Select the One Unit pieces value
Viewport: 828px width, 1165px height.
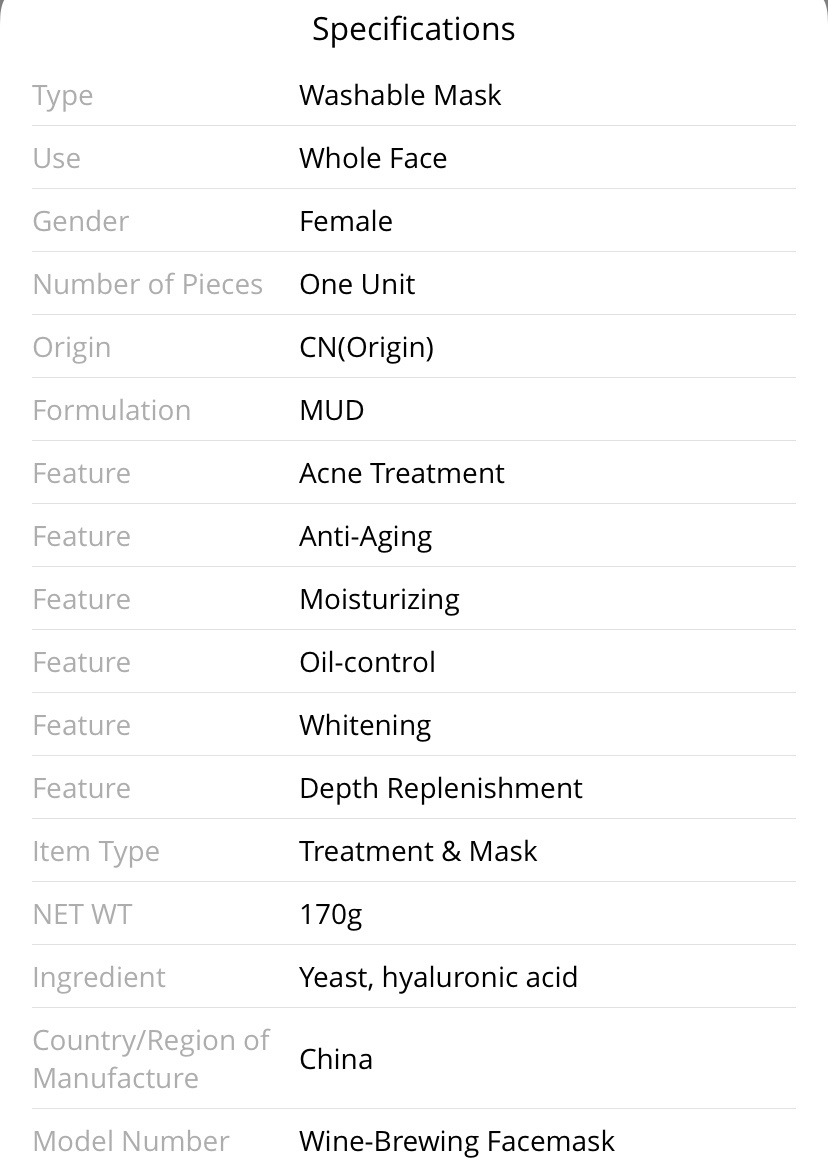[x=357, y=285]
